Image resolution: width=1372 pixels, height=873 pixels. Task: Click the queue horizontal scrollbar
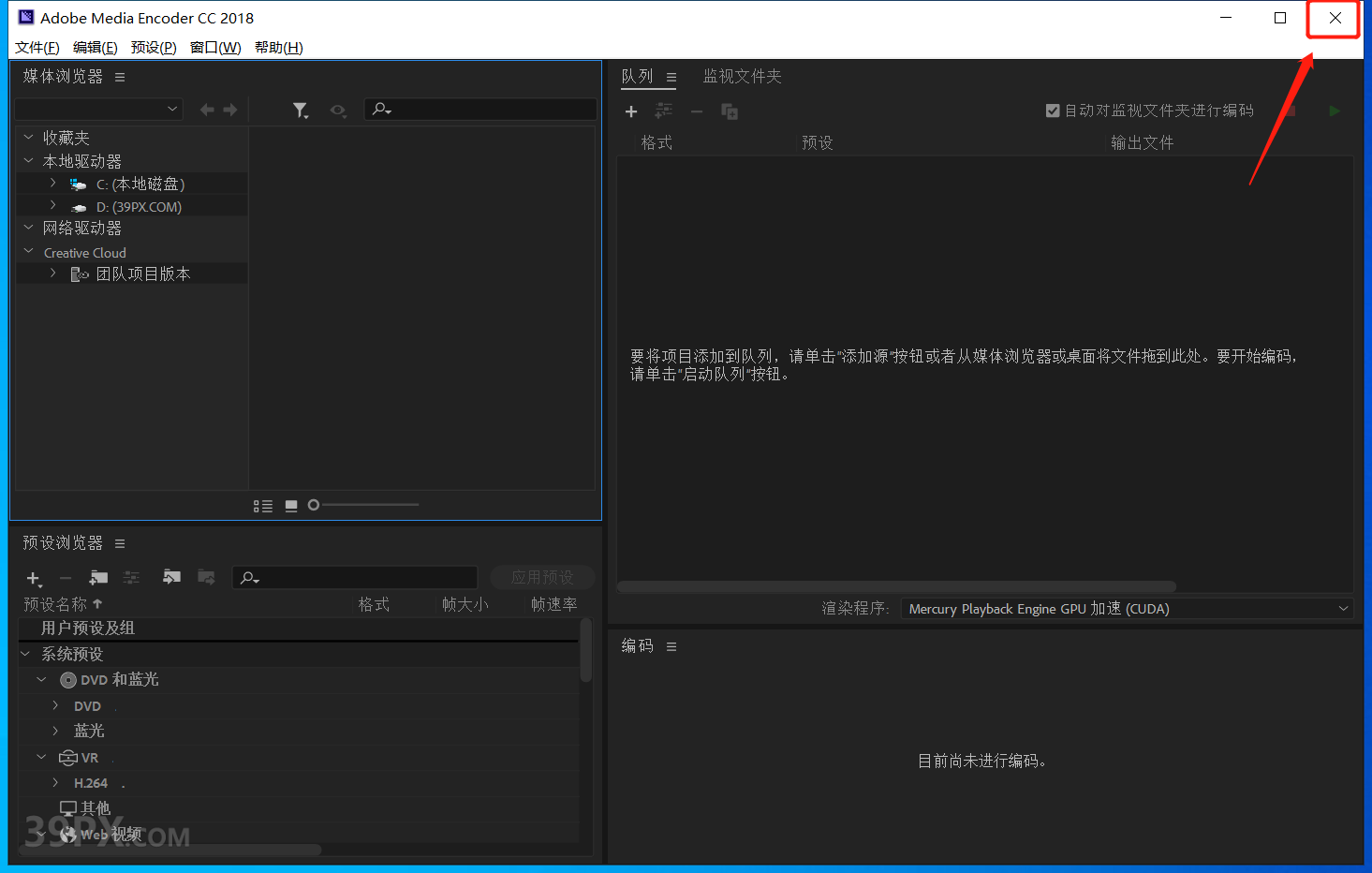click(896, 587)
